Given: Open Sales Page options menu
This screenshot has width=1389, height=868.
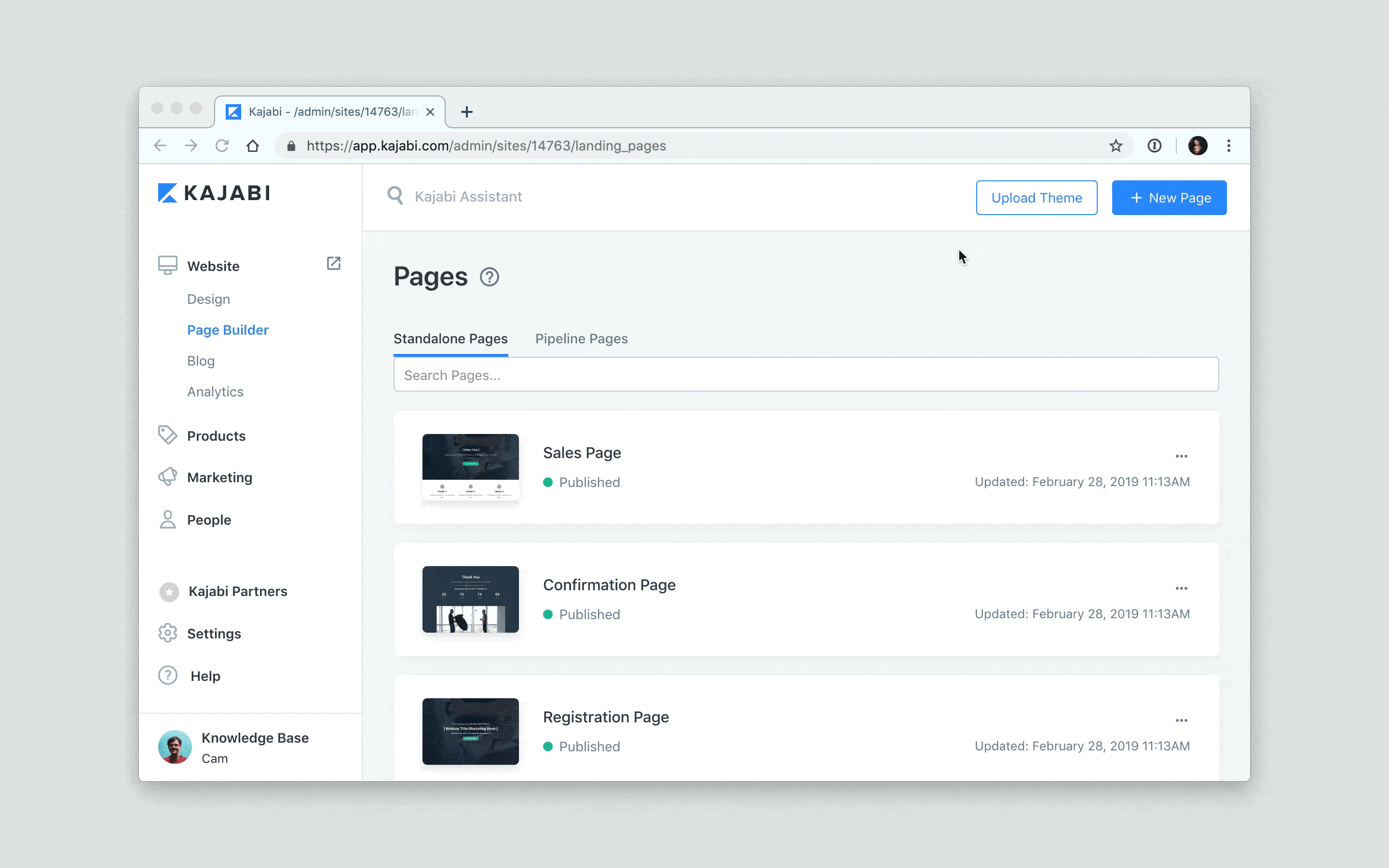Looking at the screenshot, I should 1181,456.
